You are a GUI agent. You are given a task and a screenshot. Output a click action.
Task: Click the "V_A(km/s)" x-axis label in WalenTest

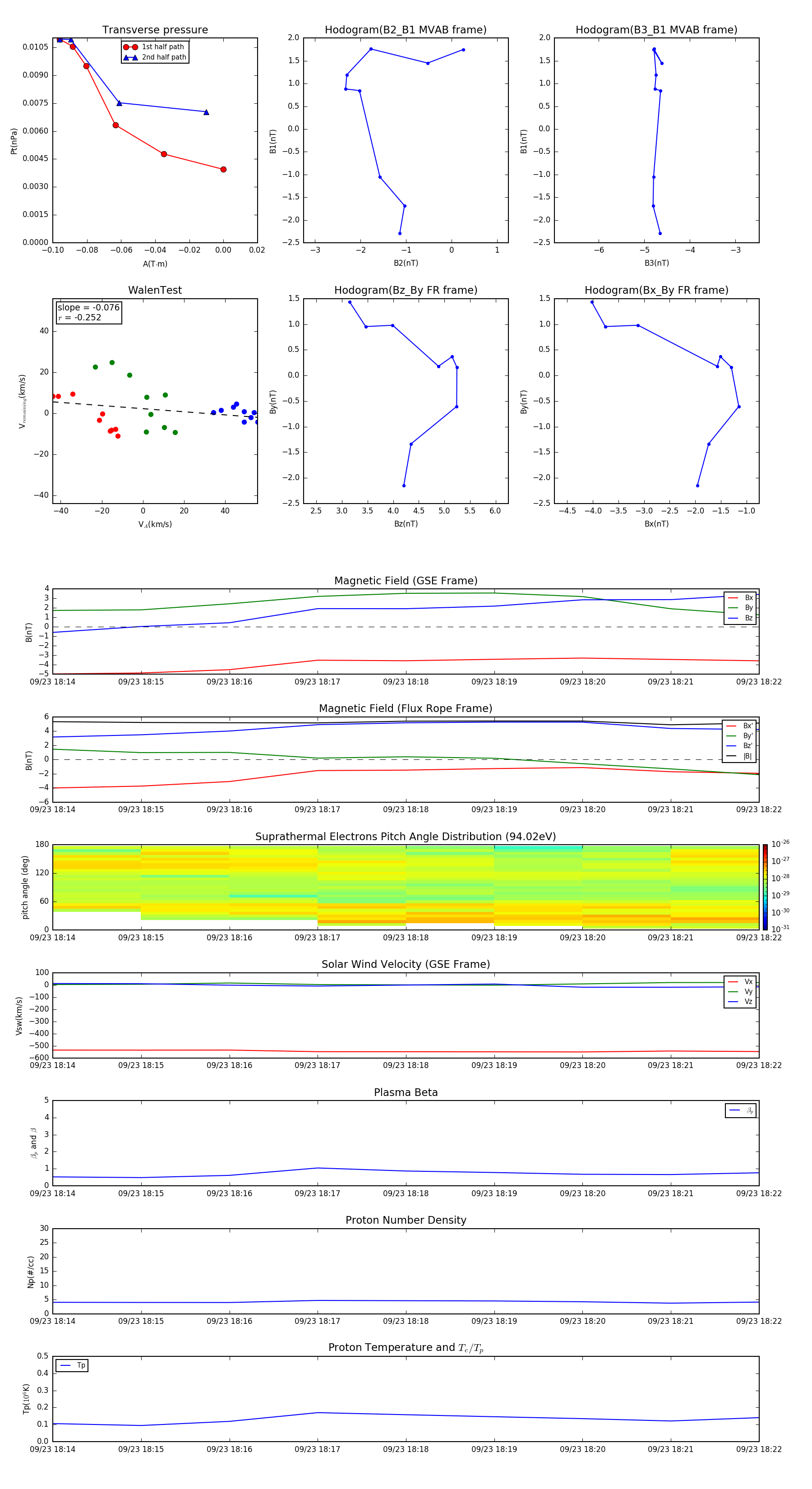[x=155, y=524]
